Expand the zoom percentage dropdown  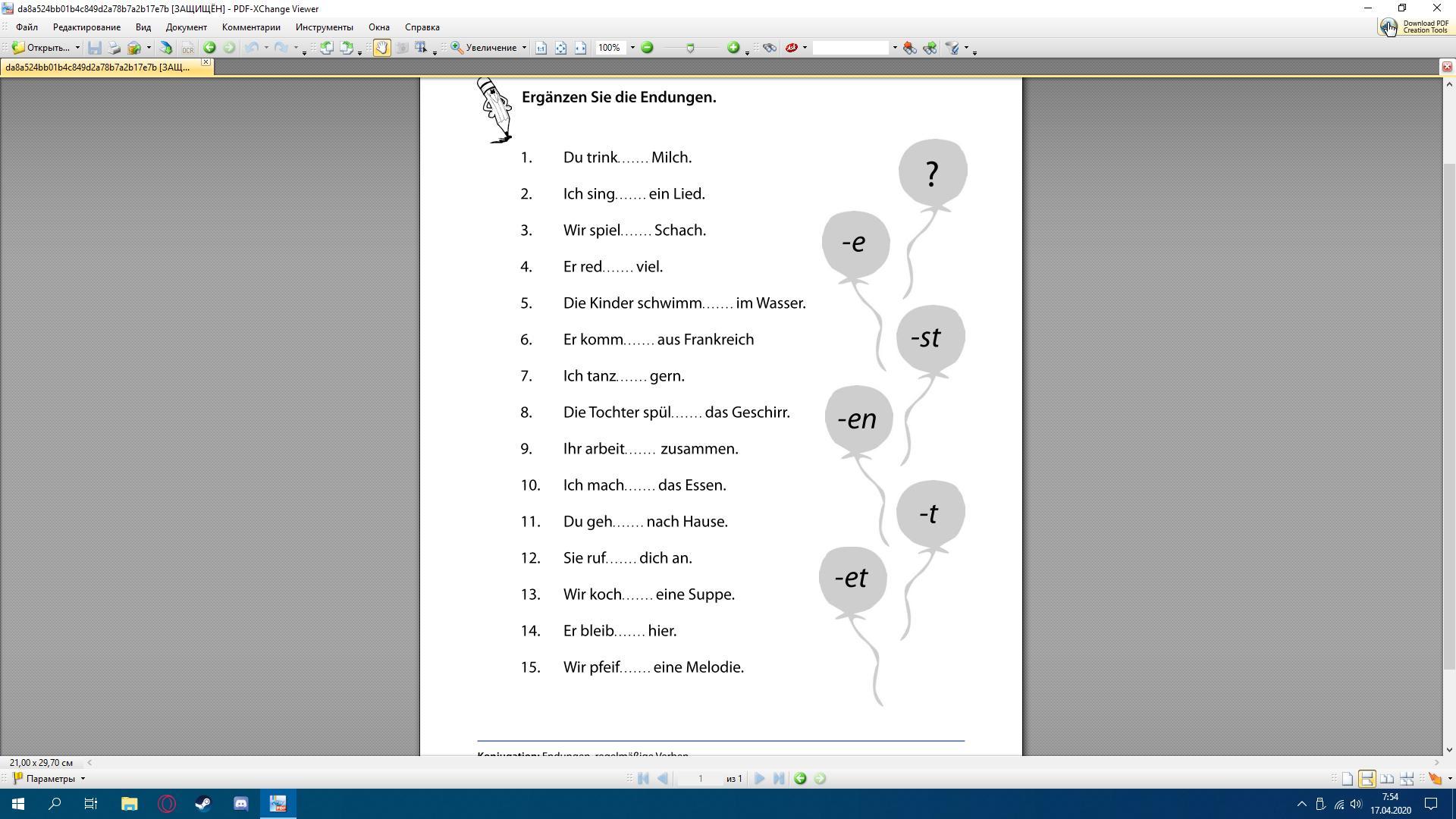[632, 48]
